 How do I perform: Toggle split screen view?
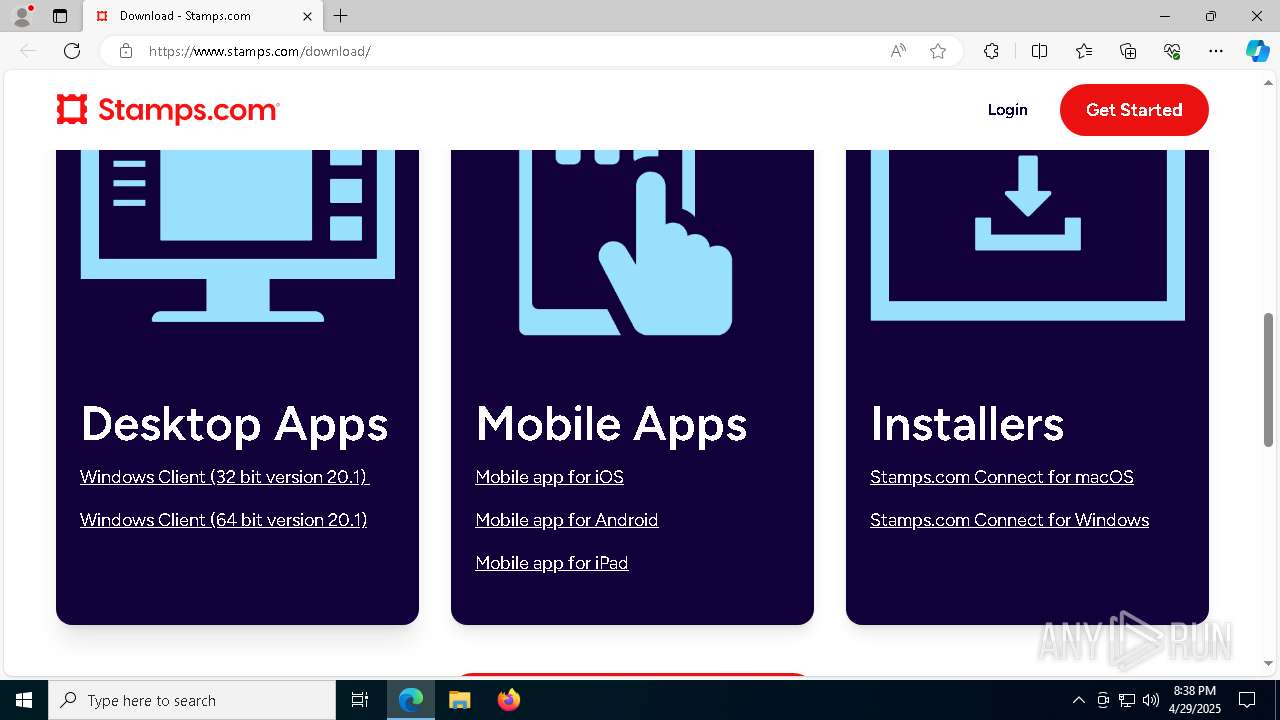[1039, 51]
